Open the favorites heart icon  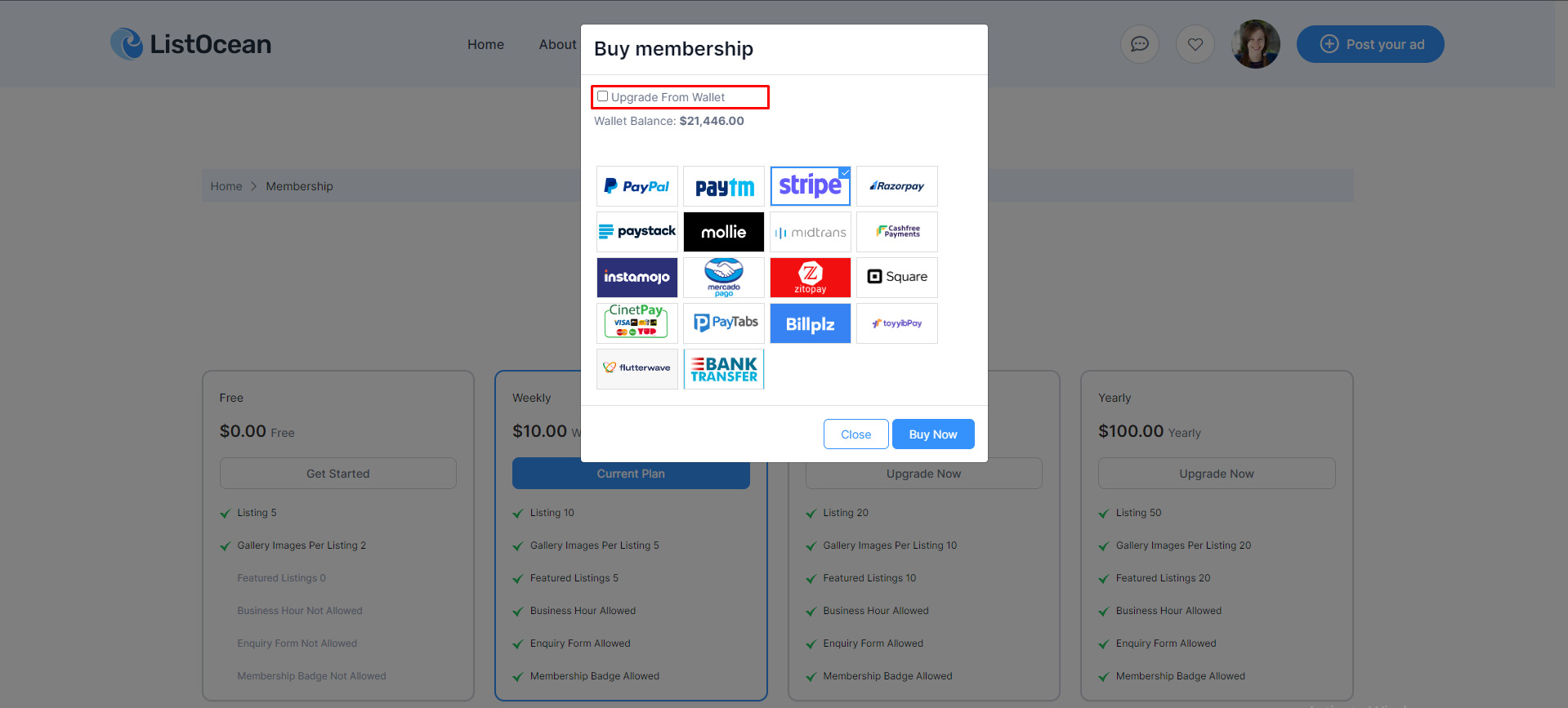point(1195,44)
